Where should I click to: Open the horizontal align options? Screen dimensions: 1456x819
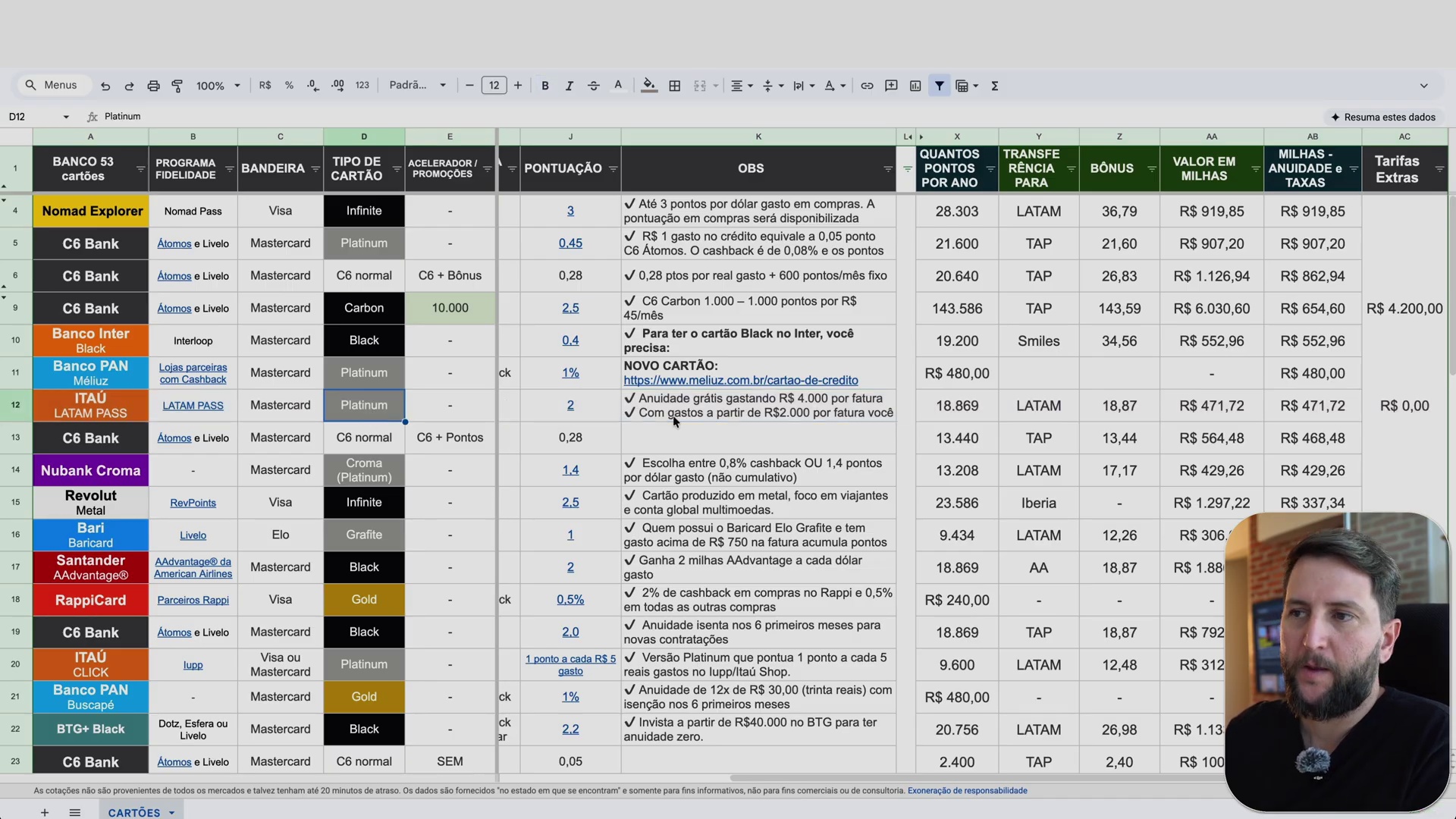point(741,86)
